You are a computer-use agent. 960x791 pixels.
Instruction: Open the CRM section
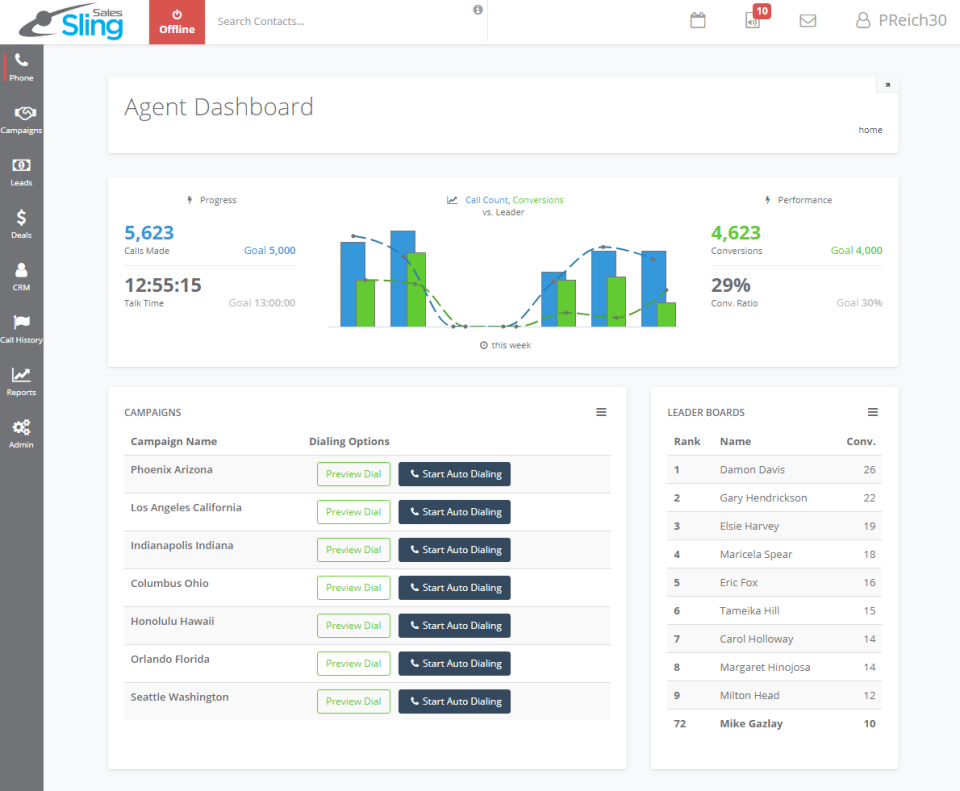21,276
